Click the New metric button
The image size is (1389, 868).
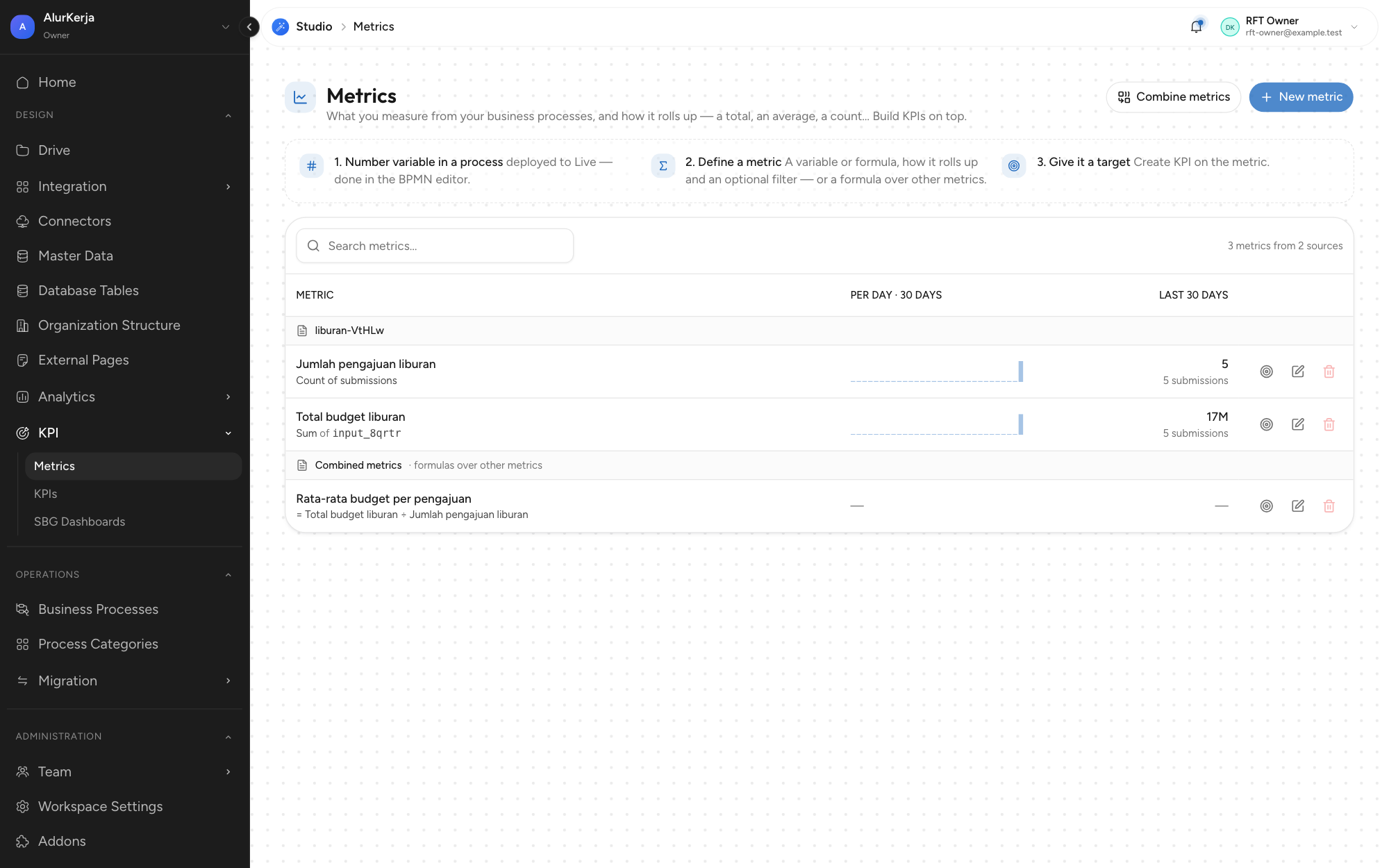coord(1301,97)
